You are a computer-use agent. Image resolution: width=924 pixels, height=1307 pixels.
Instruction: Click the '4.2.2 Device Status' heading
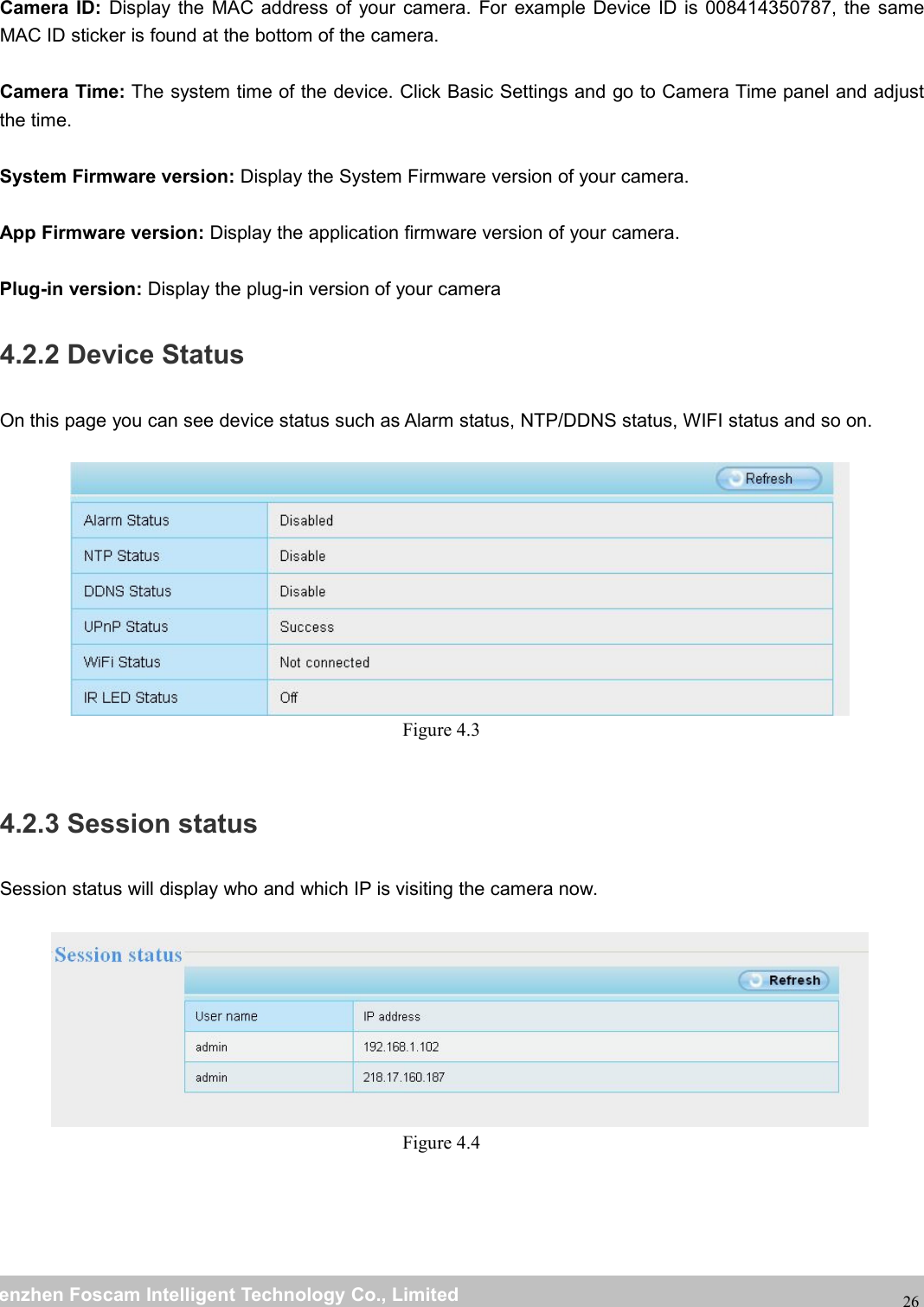[x=122, y=355]
